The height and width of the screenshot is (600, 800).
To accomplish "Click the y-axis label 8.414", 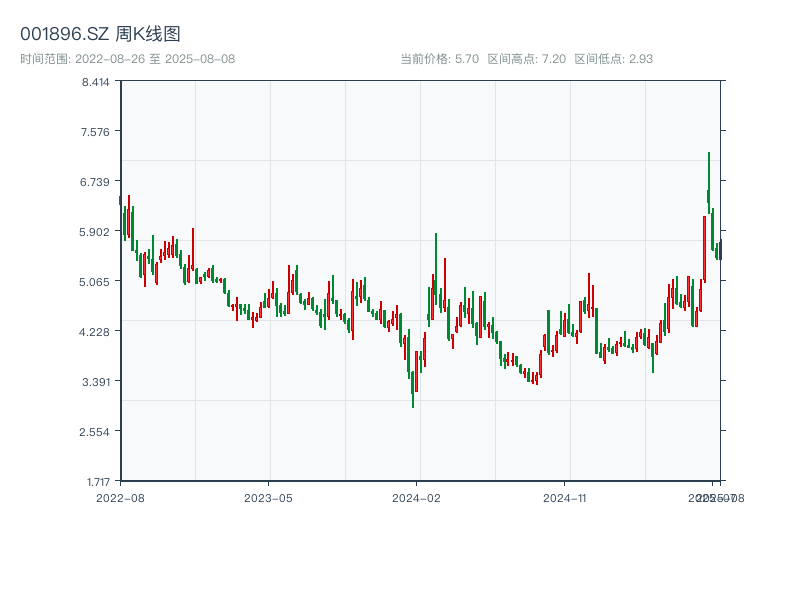I will [x=95, y=82].
